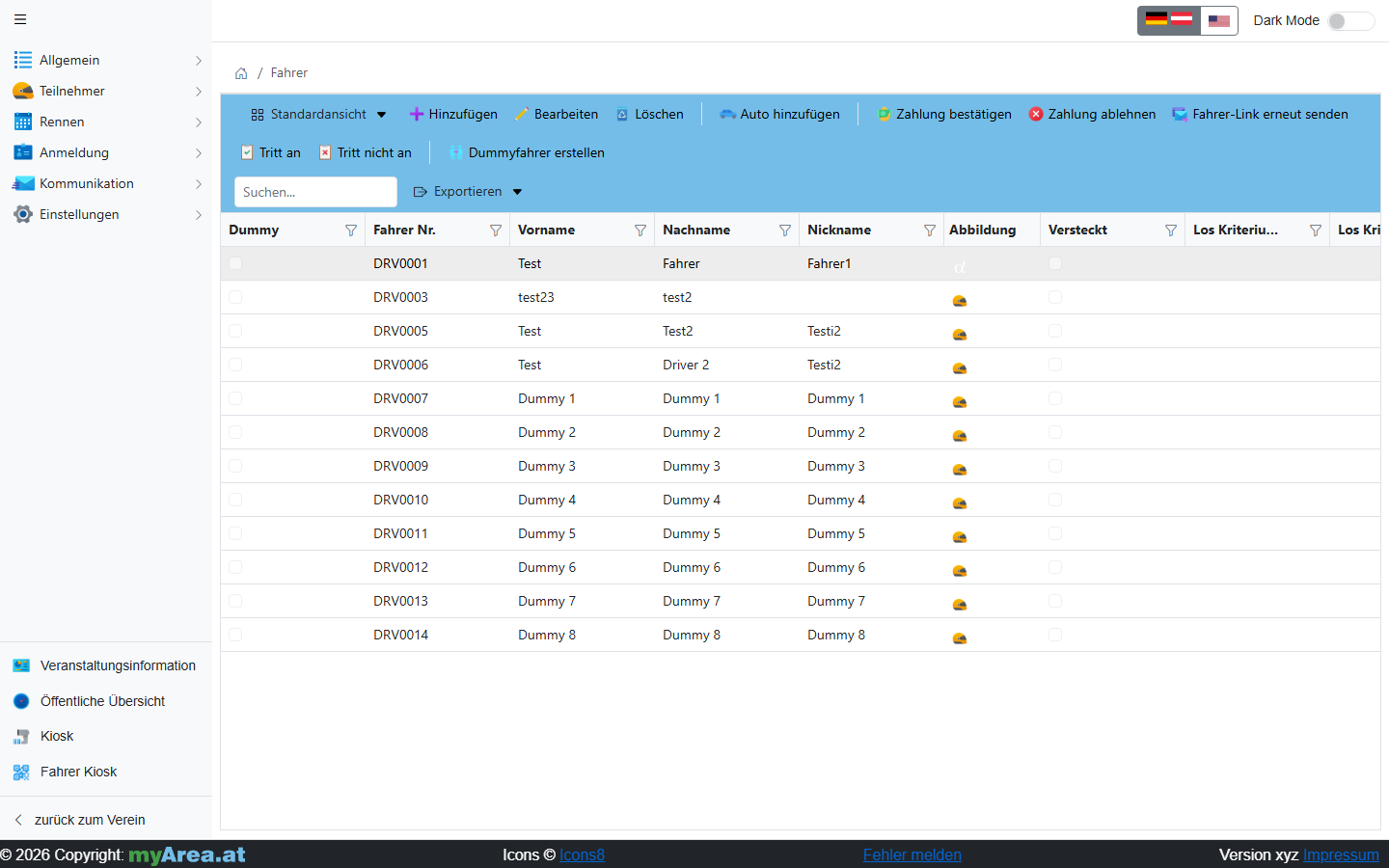1389x868 pixels.
Task: Open the Exportieren dropdown
Action: click(x=468, y=192)
